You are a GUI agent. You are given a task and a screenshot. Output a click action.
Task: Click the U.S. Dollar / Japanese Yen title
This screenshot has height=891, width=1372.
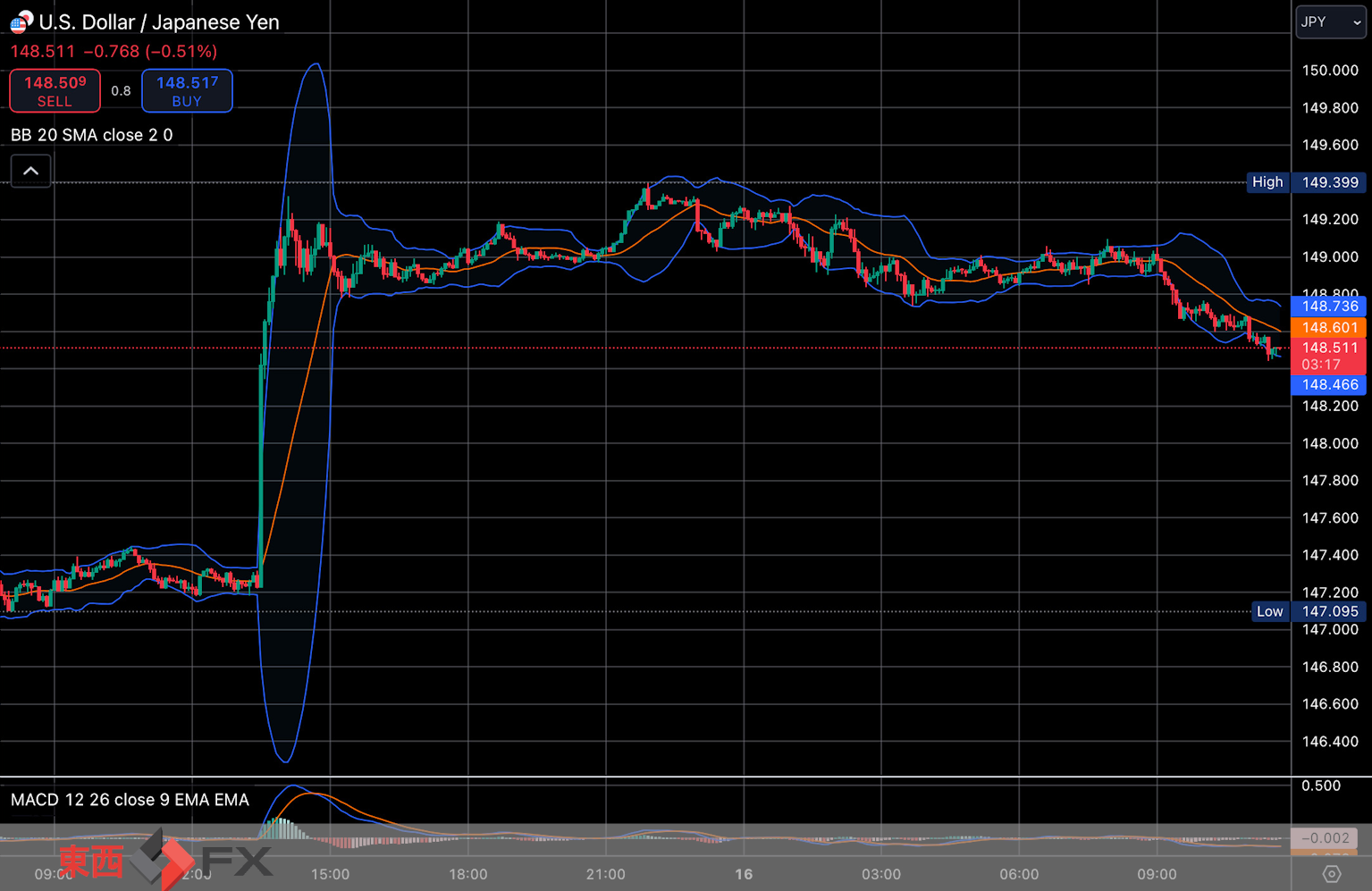pyautogui.click(x=159, y=22)
